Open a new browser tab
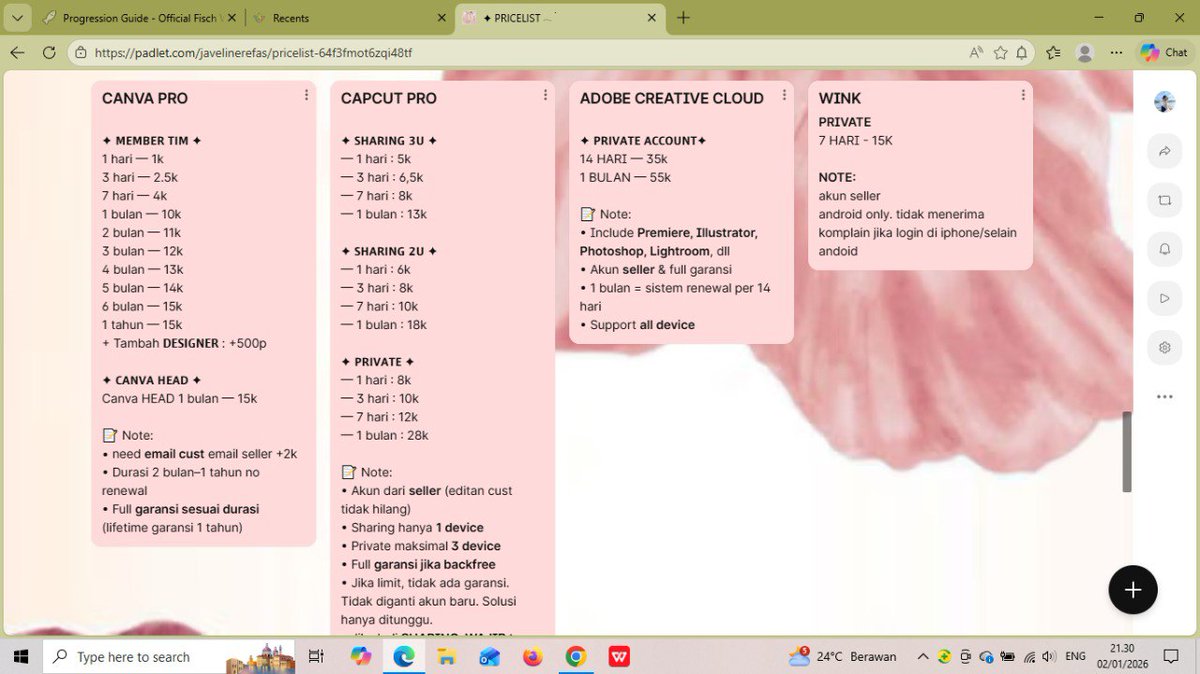The image size is (1200, 674). click(x=683, y=17)
